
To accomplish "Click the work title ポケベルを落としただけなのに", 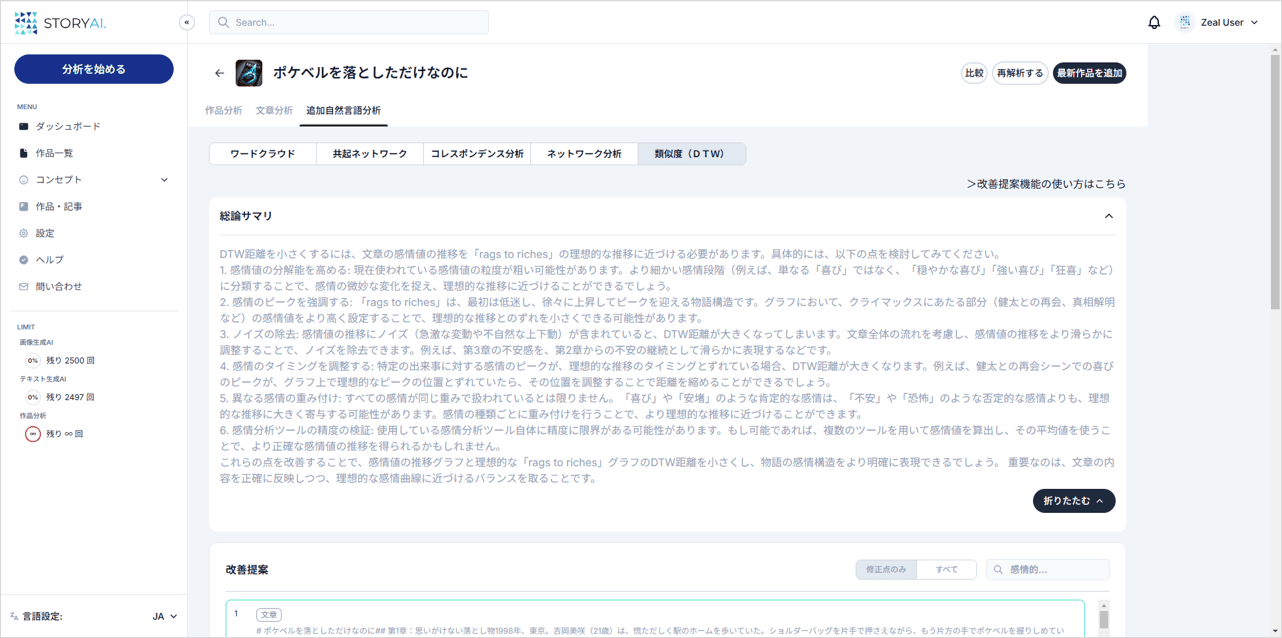I will pyautogui.click(x=371, y=73).
